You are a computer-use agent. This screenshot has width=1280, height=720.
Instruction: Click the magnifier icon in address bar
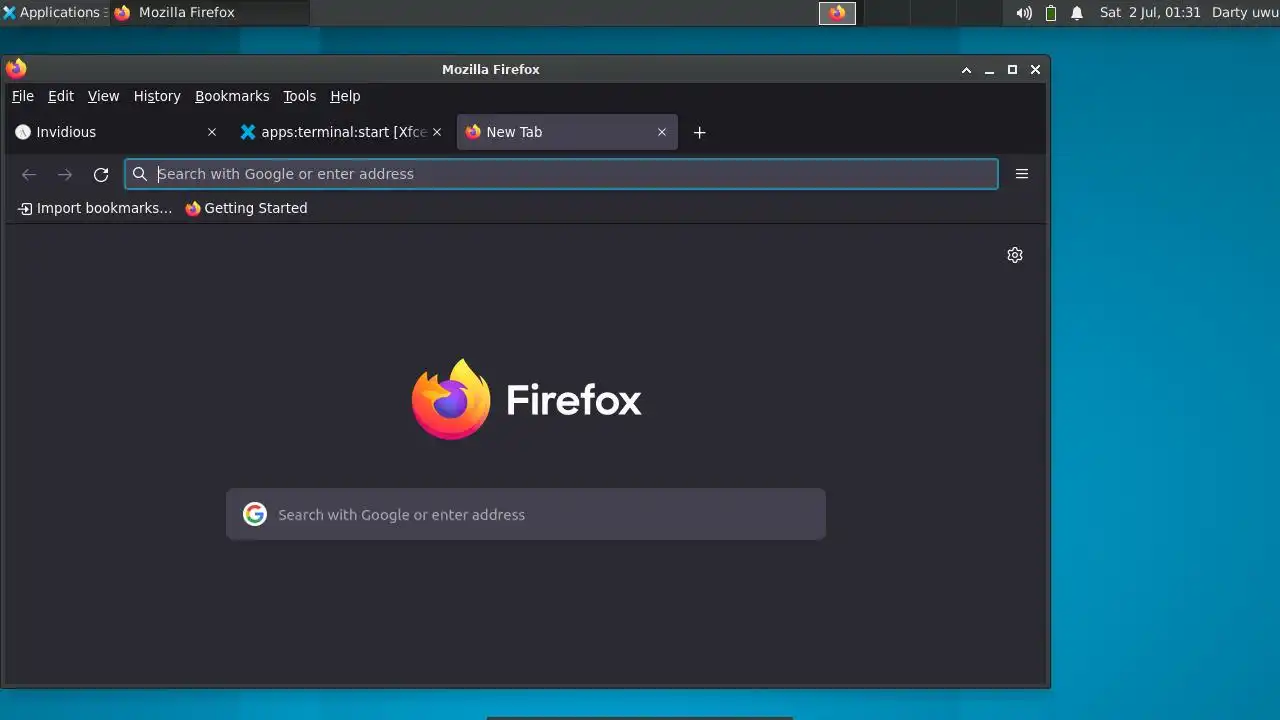click(x=140, y=174)
